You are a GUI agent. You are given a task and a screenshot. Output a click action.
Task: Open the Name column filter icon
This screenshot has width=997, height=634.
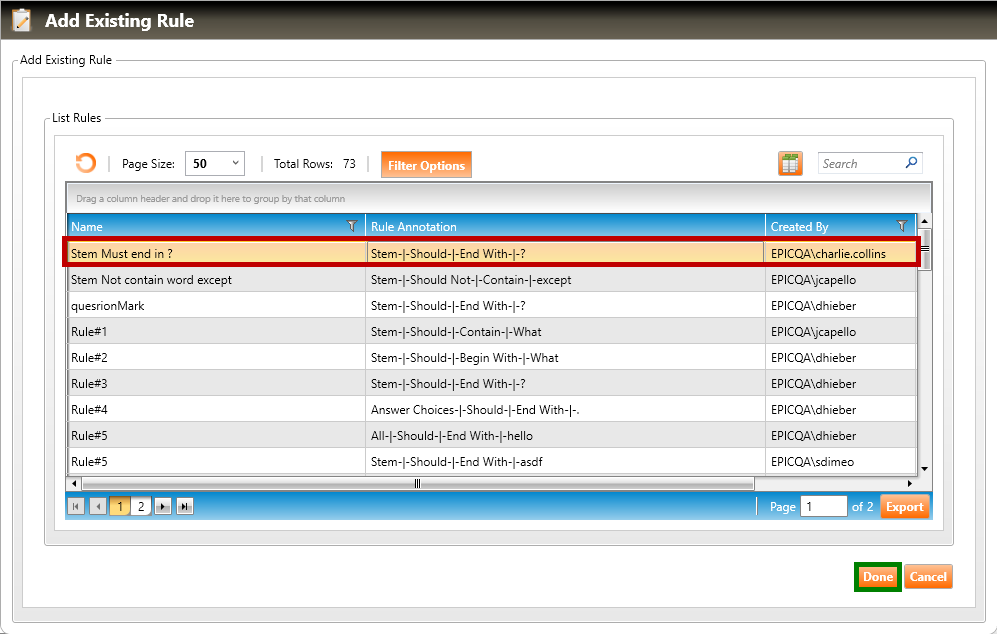(x=352, y=226)
